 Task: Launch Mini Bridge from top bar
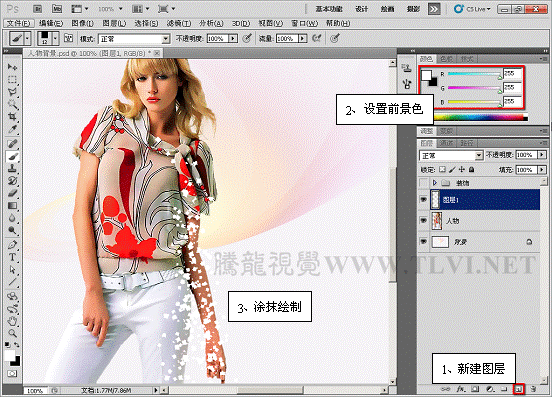[57, 9]
